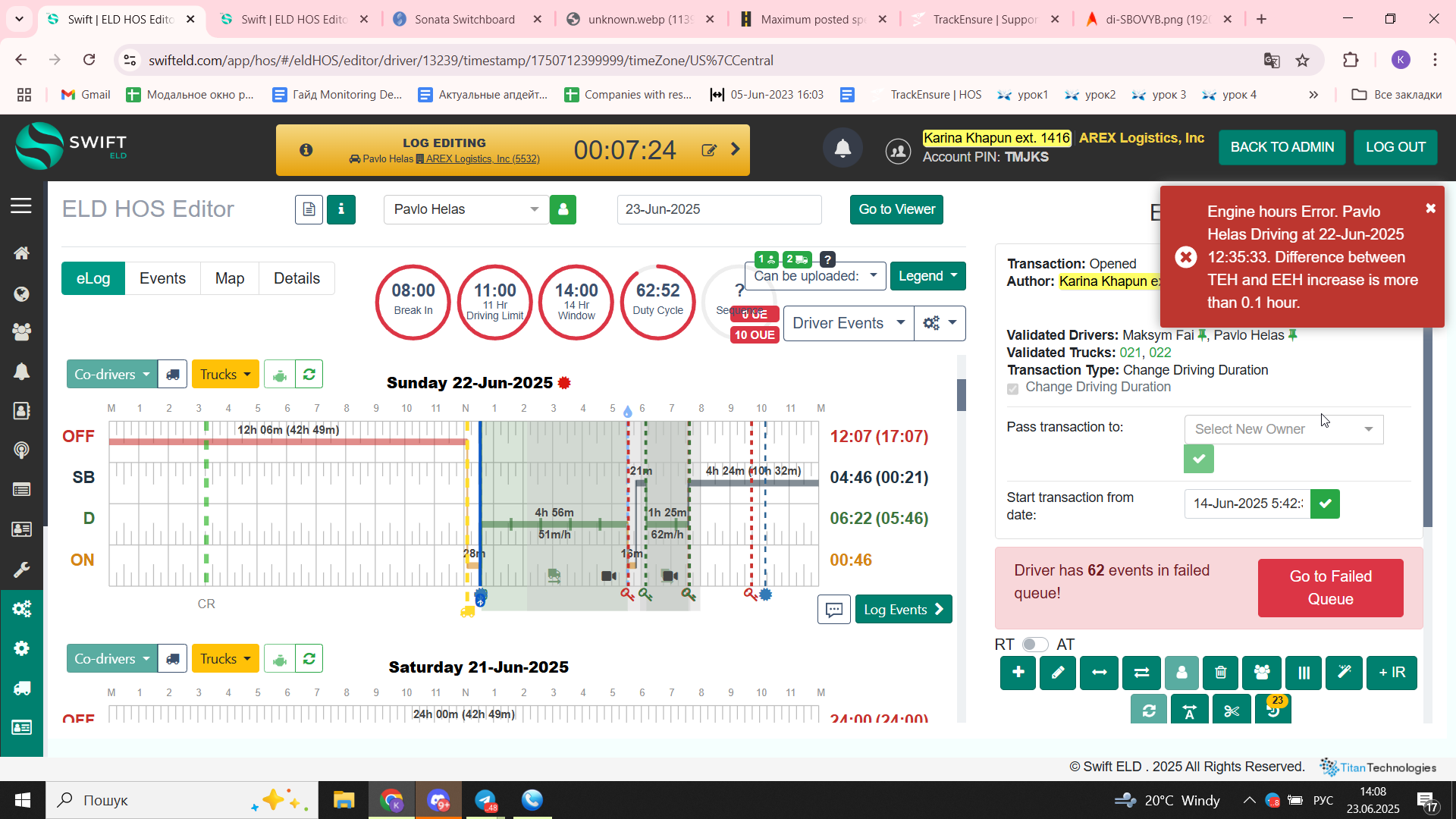Click the LOG OUT button
Image resolution: width=1456 pixels, height=819 pixels.
click(1395, 147)
